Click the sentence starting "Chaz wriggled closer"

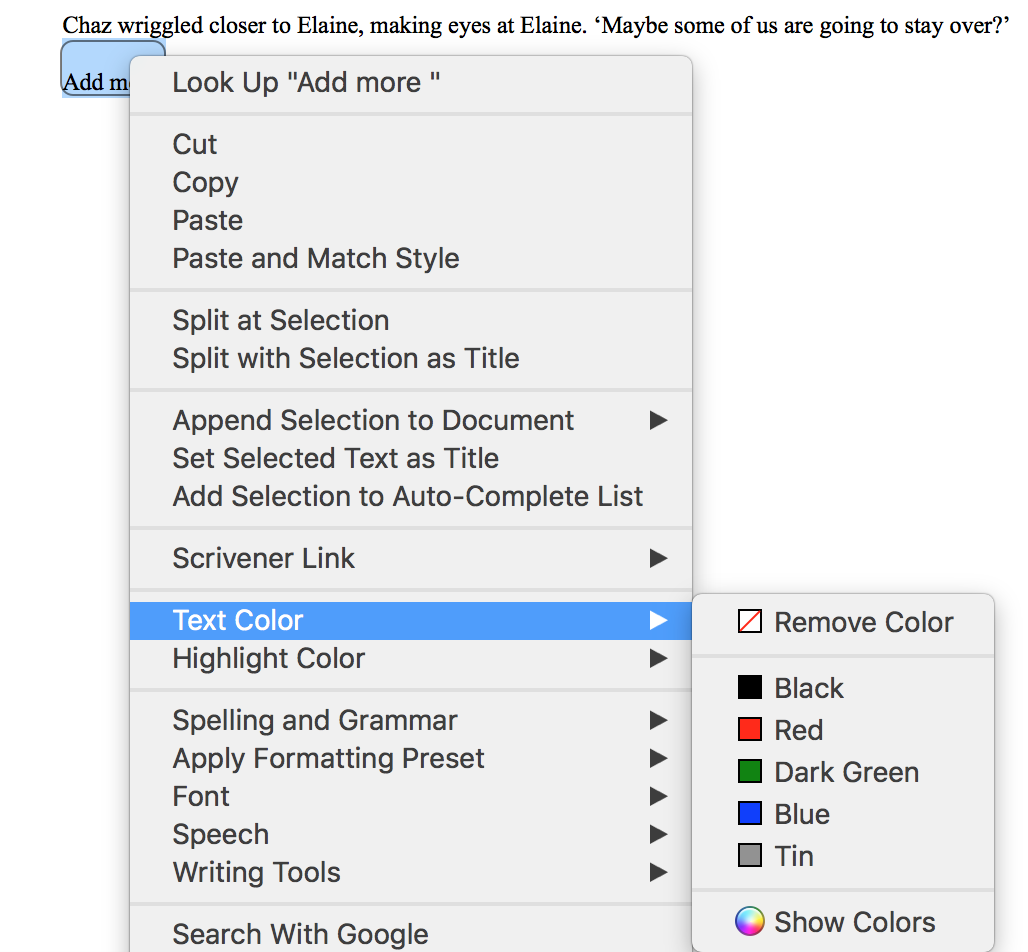click(x=536, y=26)
